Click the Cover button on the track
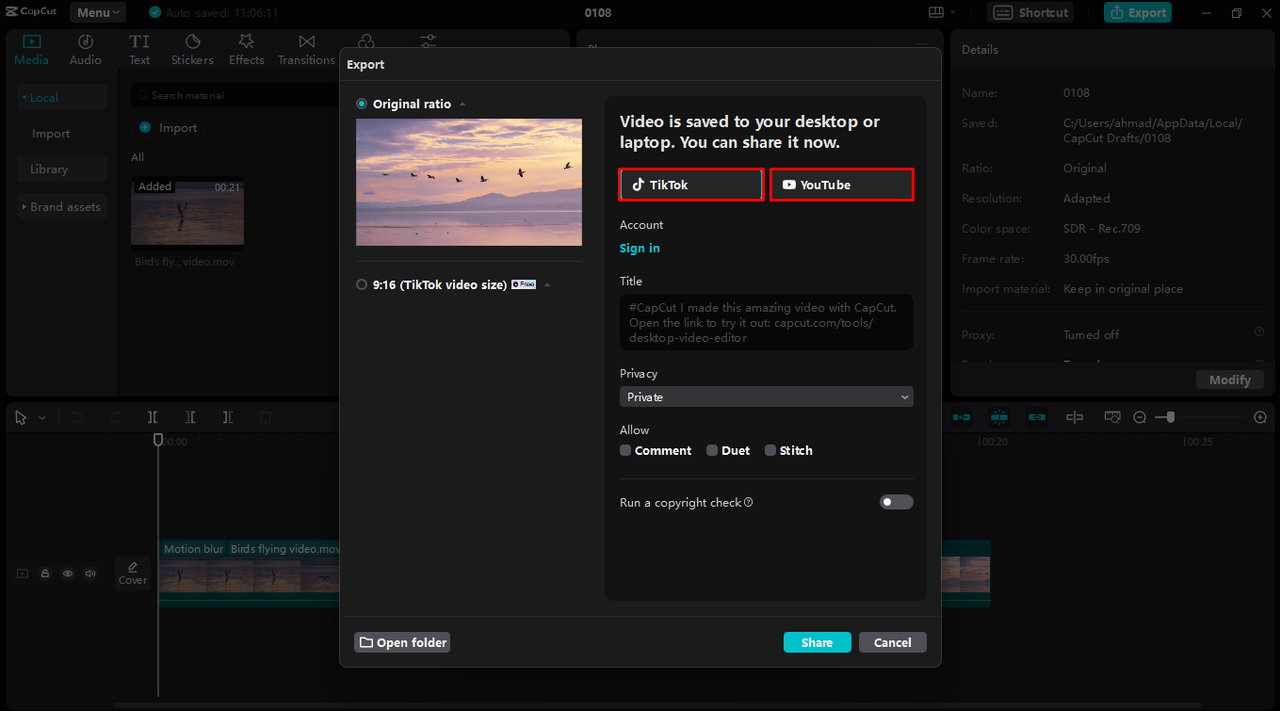Viewport: 1280px width, 711px height. (133, 573)
